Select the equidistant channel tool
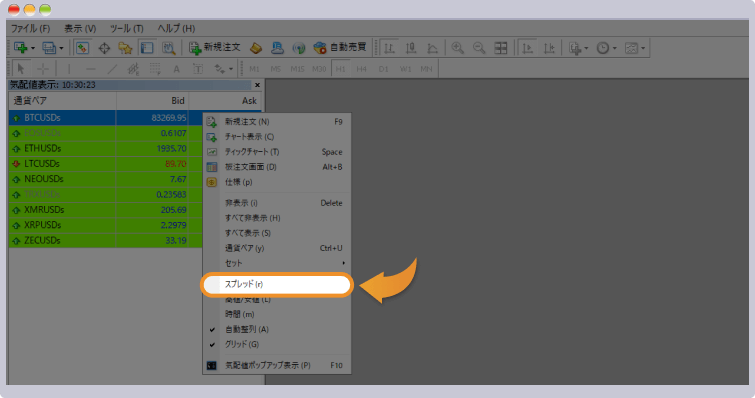This screenshot has height=398, width=755. click(133, 69)
